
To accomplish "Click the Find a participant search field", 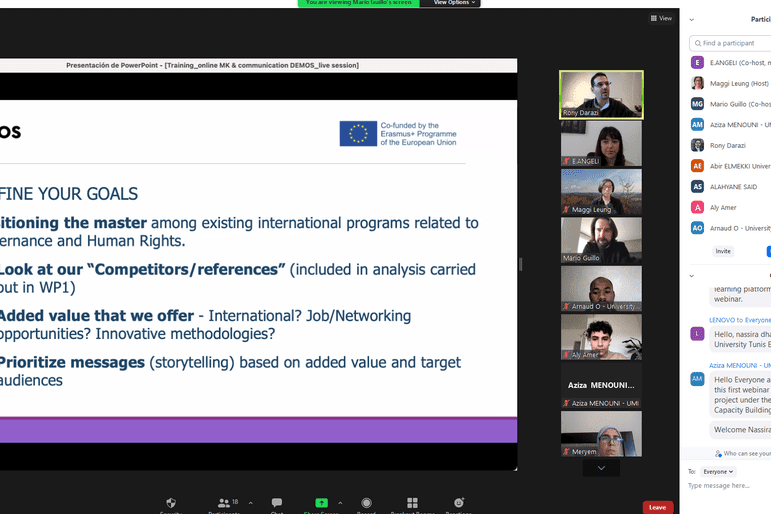I will pos(733,43).
